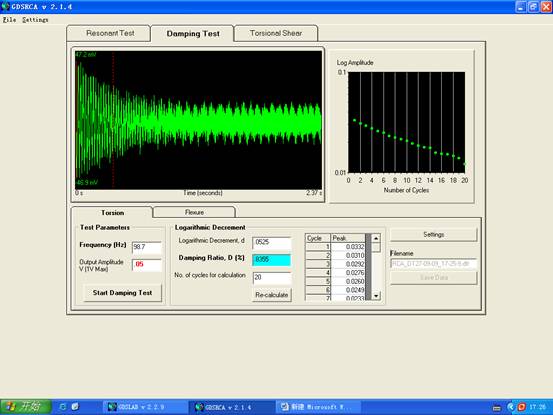Screen dimensions: 553x415
Task: Click the peak table scroll down arrow
Action: (376, 295)
